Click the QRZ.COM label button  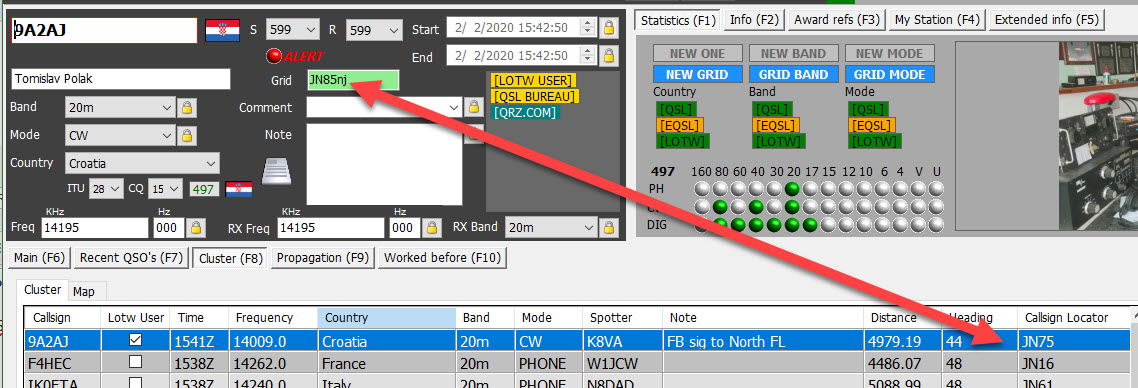(524, 113)
